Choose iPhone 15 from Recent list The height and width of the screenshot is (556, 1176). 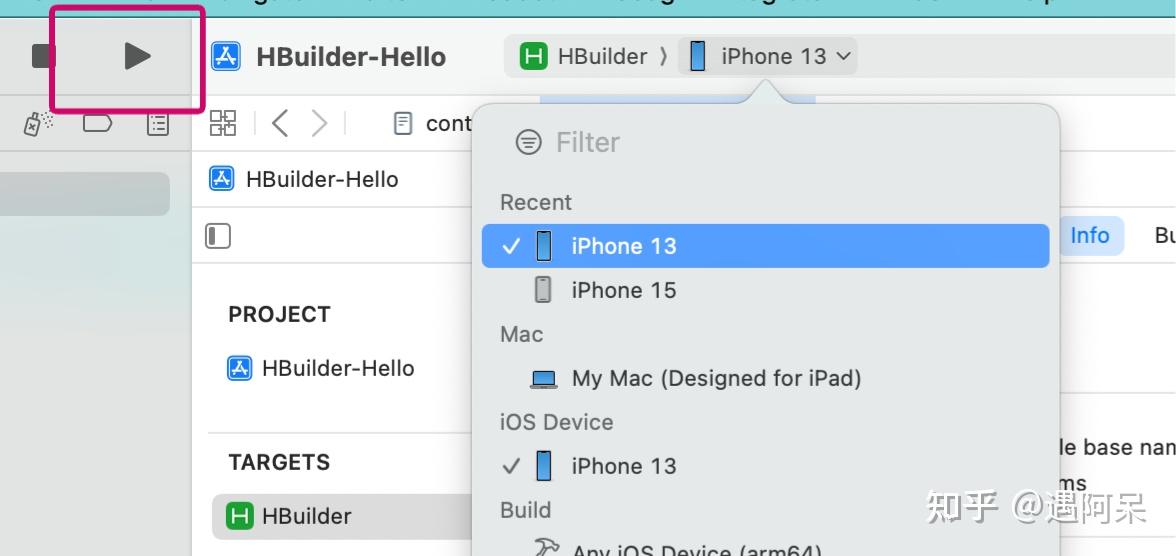point(623,290)
